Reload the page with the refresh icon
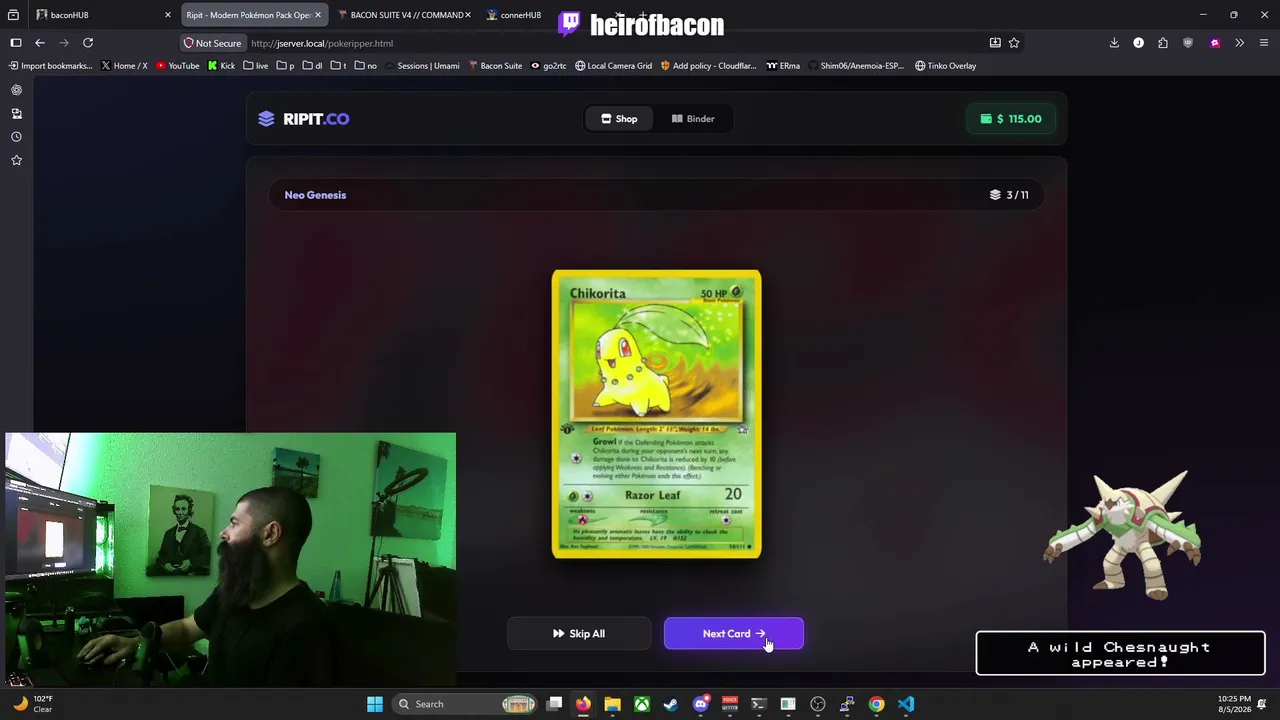Image resolution: width=1280 pixels, height=720 pixels. pyautogui.click(x=88, y=43)
